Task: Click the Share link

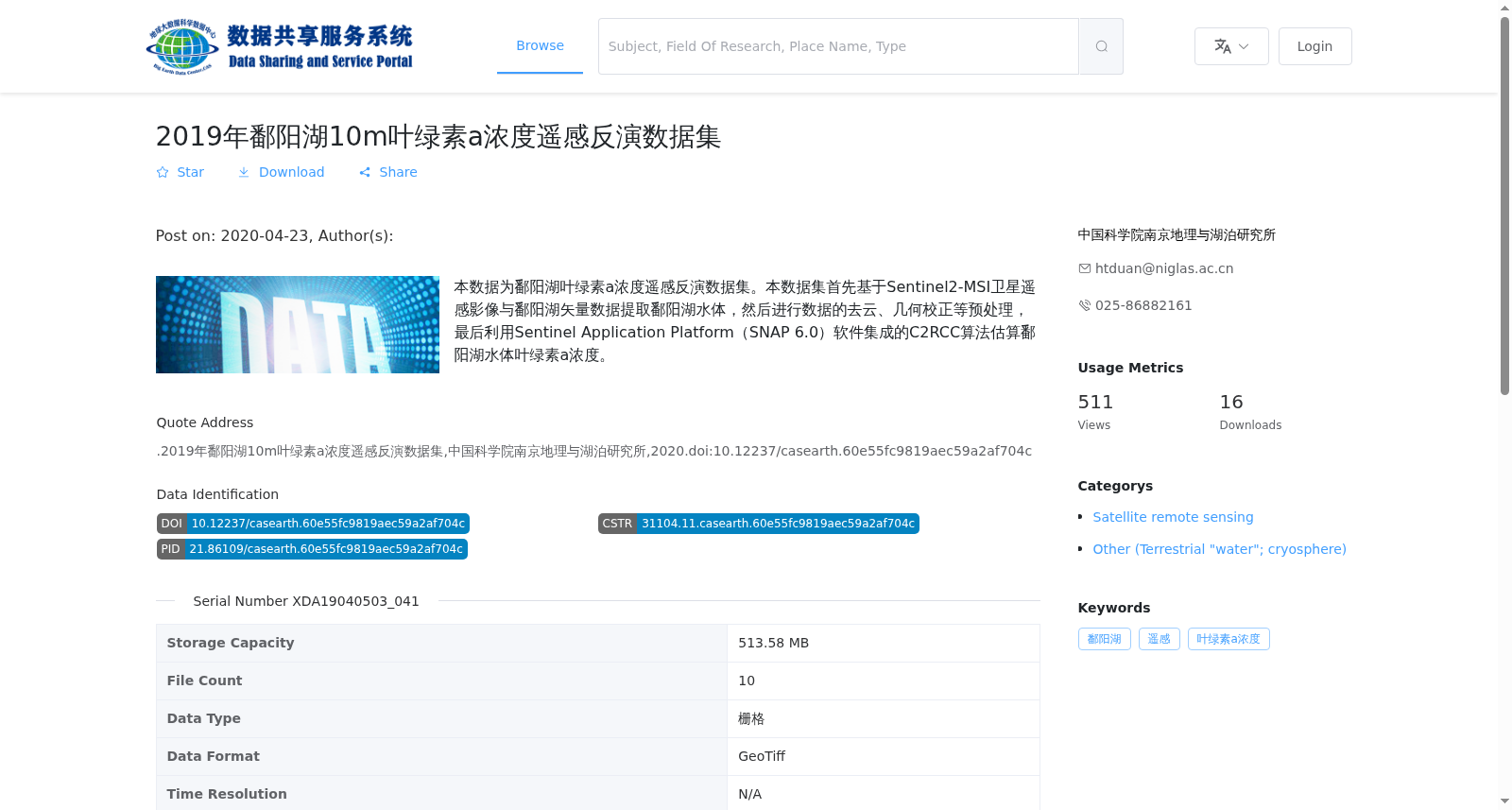Action: (x=387, y=172)
